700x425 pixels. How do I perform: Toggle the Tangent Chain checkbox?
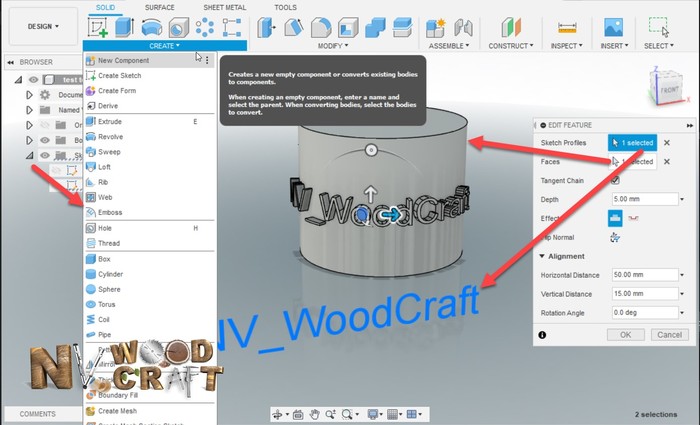(x=615, y=180)
